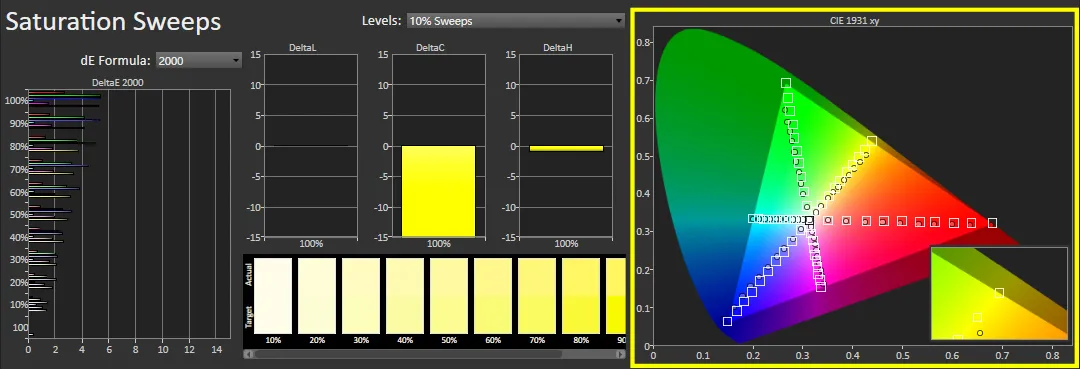Click the swatch strip horizontal scrollbar thumb
This screenshot has height=369, width=1080.
408,355
